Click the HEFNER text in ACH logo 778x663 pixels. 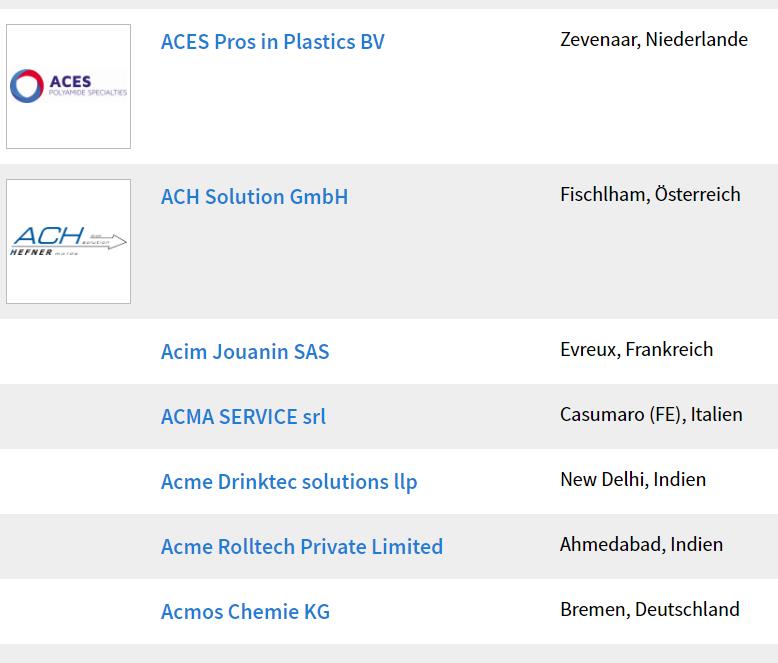click(31, 252)
